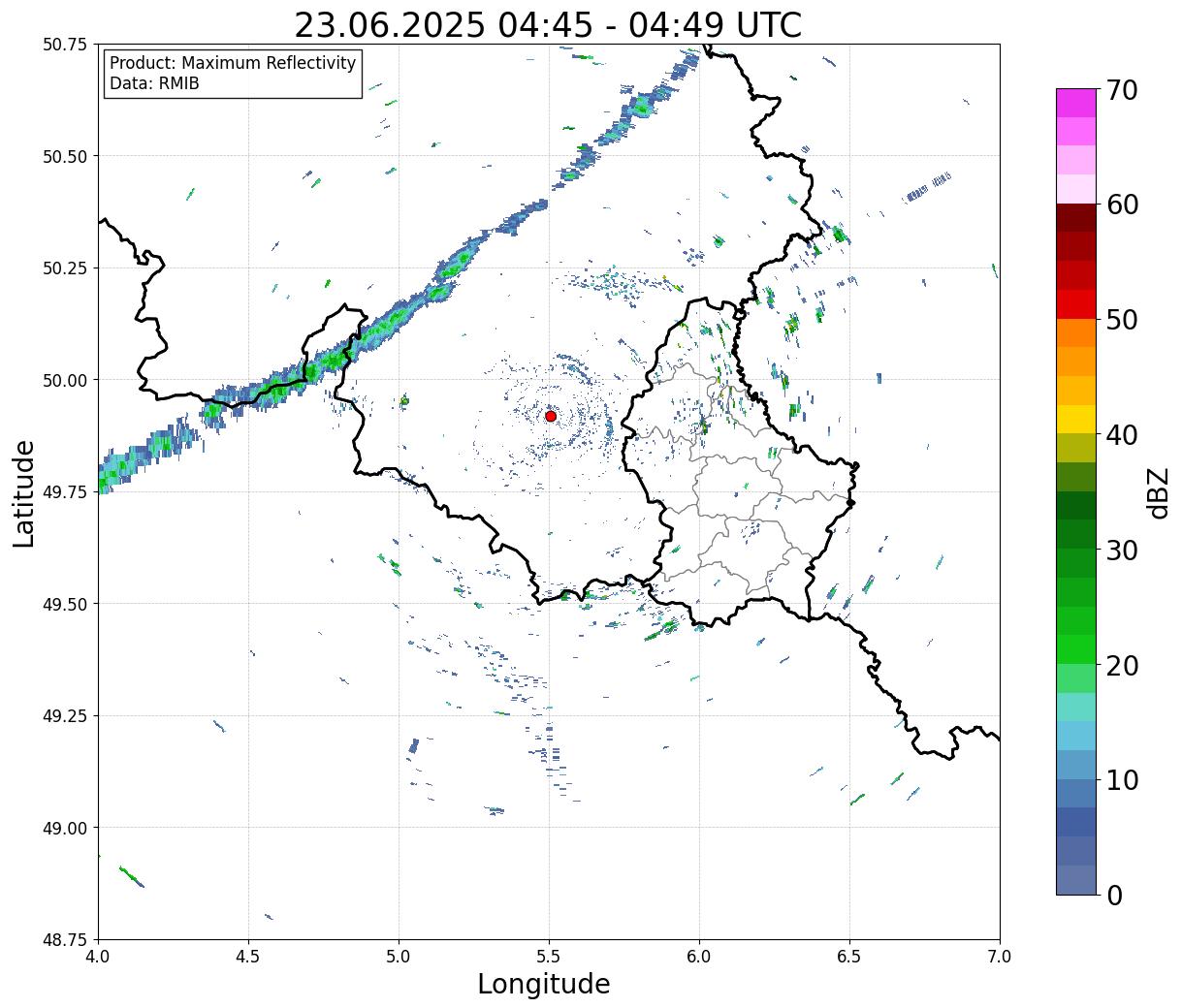Click the latitude tick label 50.25

65,268
